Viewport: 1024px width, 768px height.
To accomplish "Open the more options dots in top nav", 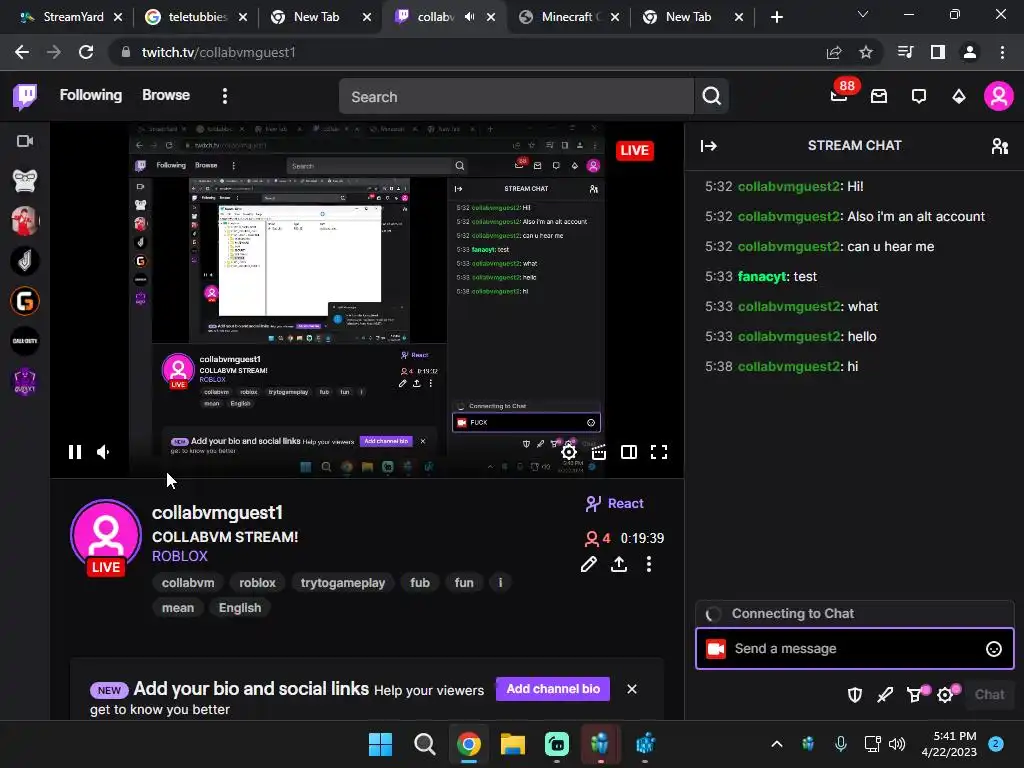I will pyautogui.click(x=225, y=96).
